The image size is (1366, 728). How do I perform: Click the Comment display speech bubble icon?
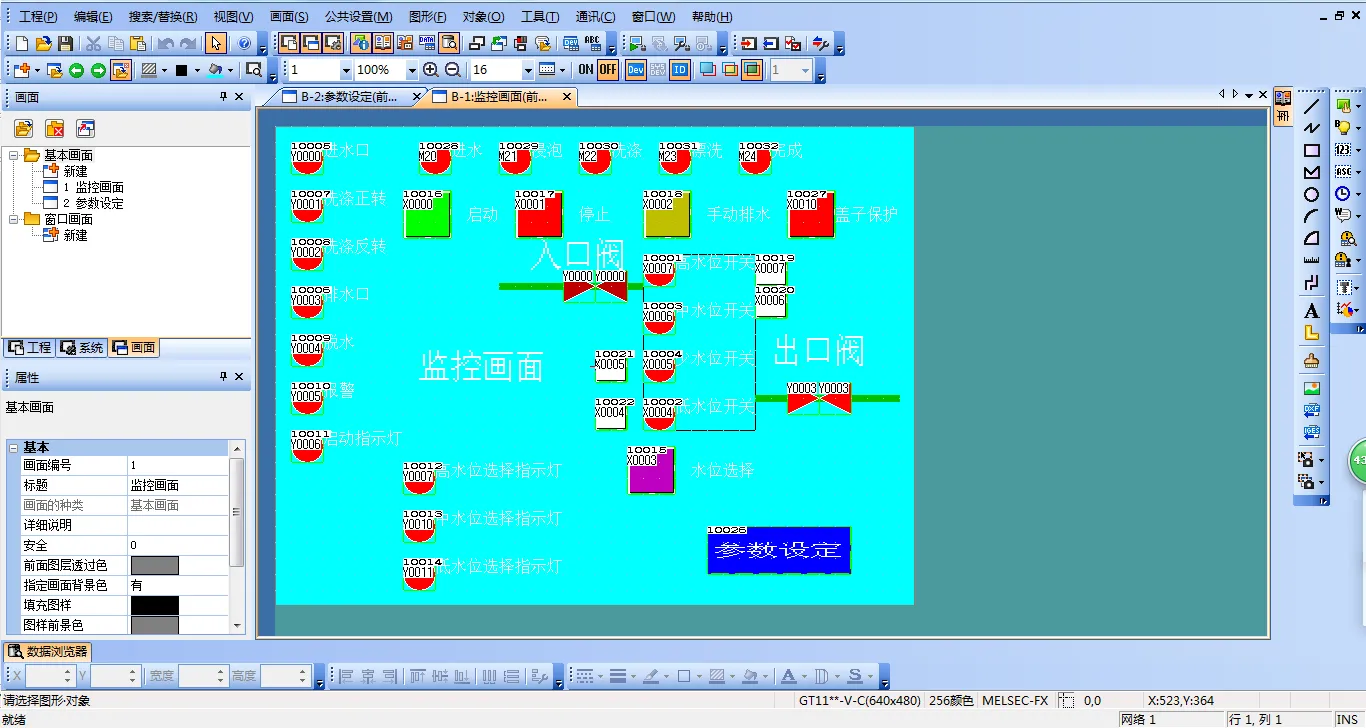coord(1343,215)
